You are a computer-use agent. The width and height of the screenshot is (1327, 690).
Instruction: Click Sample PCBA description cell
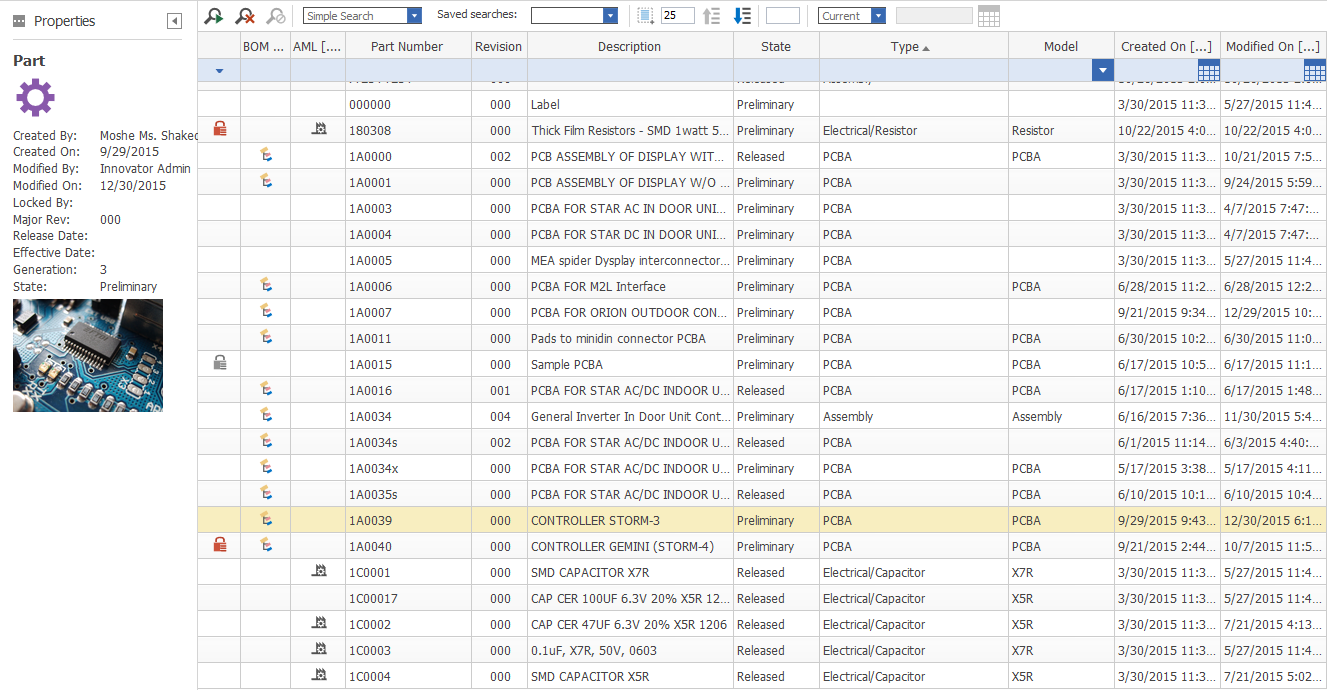click(630, 364)
